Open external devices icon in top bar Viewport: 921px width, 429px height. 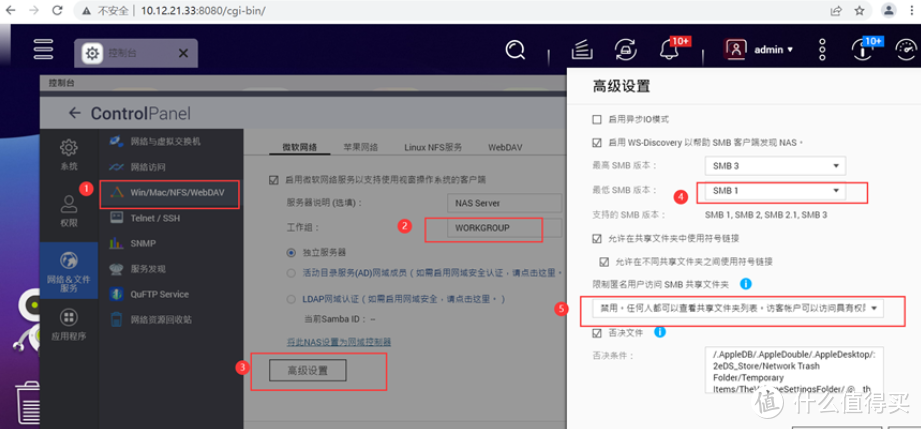tap(624, 50)
